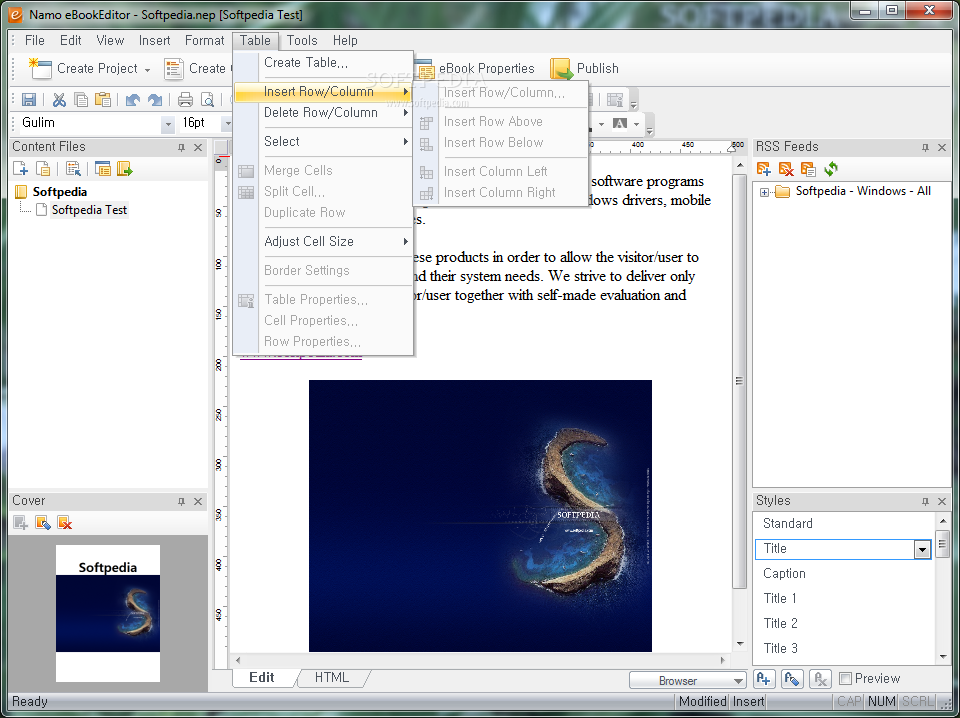The image size is (960, 718).
Task: Click the green Refresh RSS feeds icon
Action: (831, 169)
